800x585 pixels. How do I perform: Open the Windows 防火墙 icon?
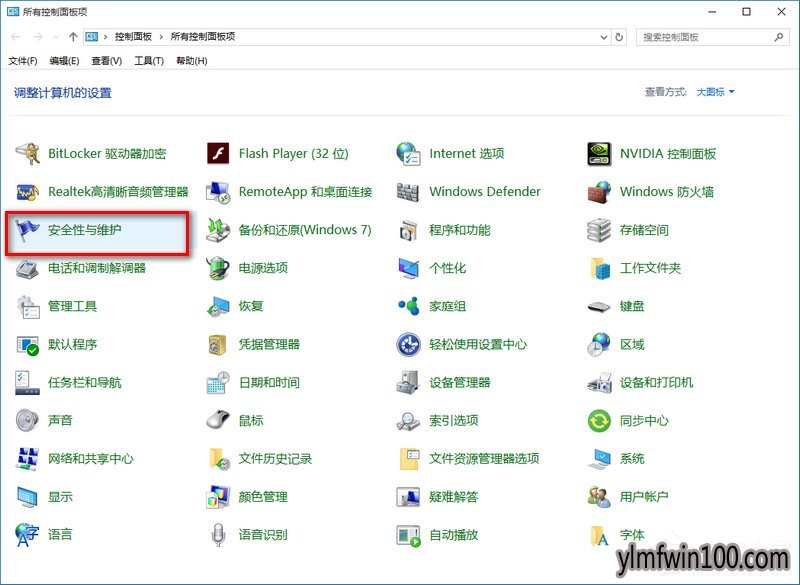point(599,192)
